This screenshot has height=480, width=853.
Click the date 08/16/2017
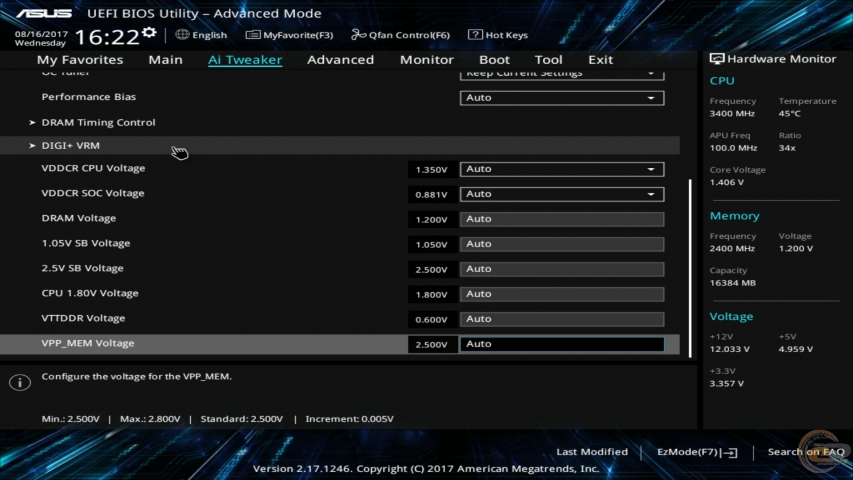[x=41, y=34]
